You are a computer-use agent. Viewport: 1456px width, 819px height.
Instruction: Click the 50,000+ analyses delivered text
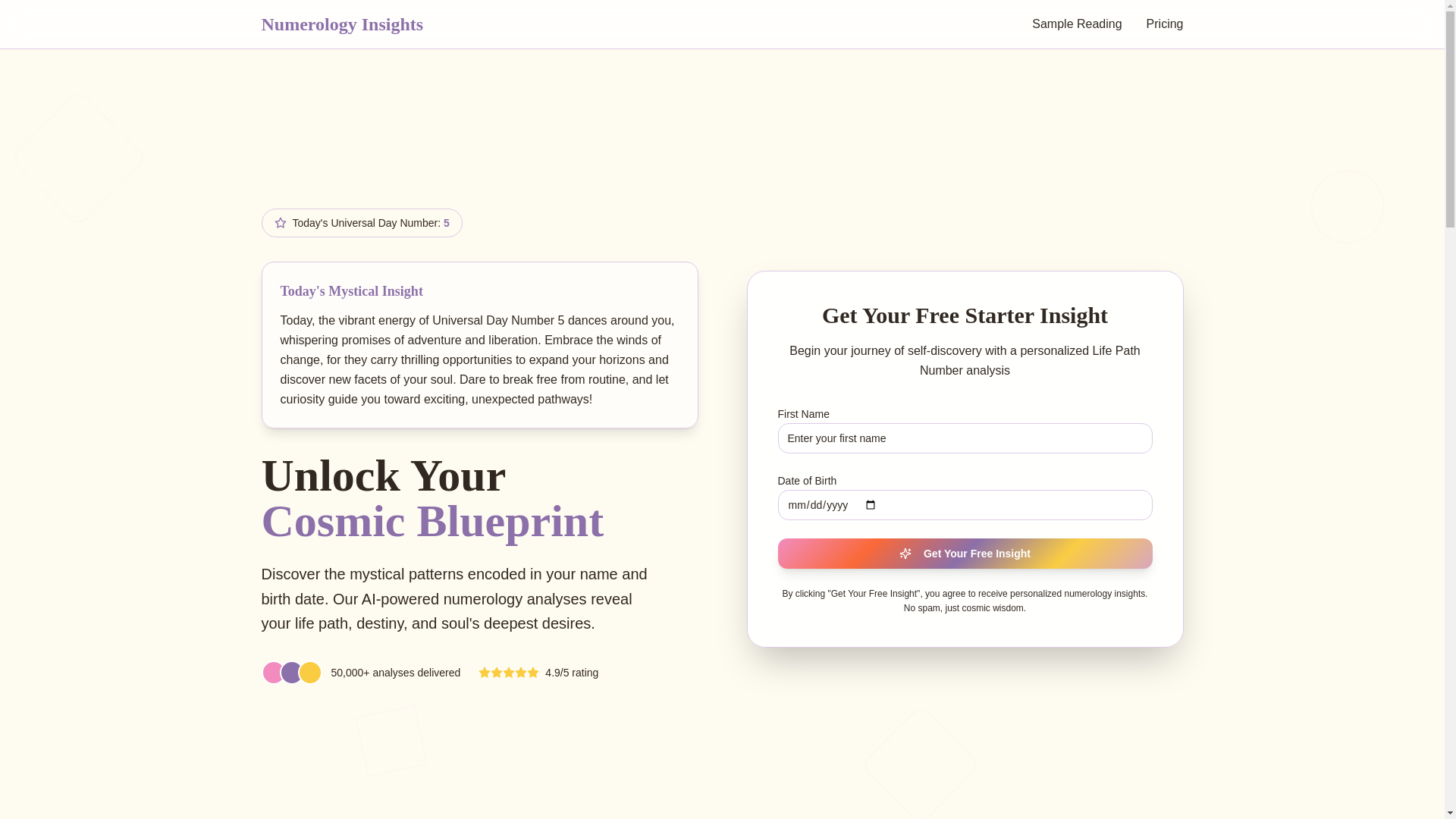click(x=395, y=673)
